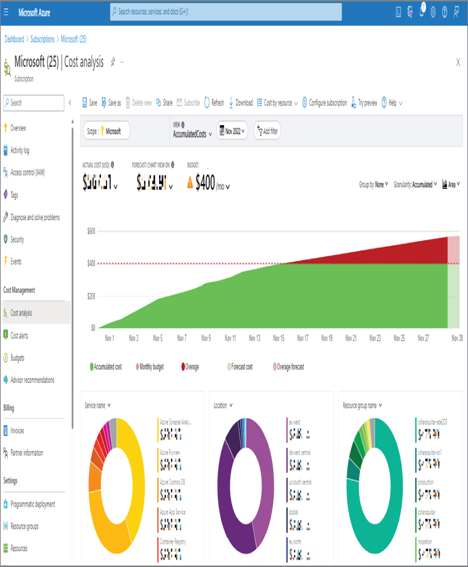468x567 pixels.
Task: Click the Microsoft (25) breadcrumb link
Action: pos(73,39)
